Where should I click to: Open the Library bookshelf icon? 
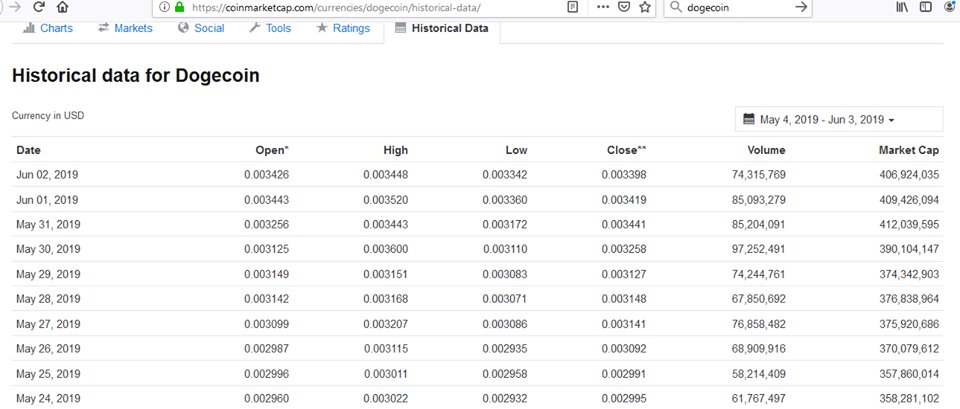pyautogui.click(x=902, y=7)
